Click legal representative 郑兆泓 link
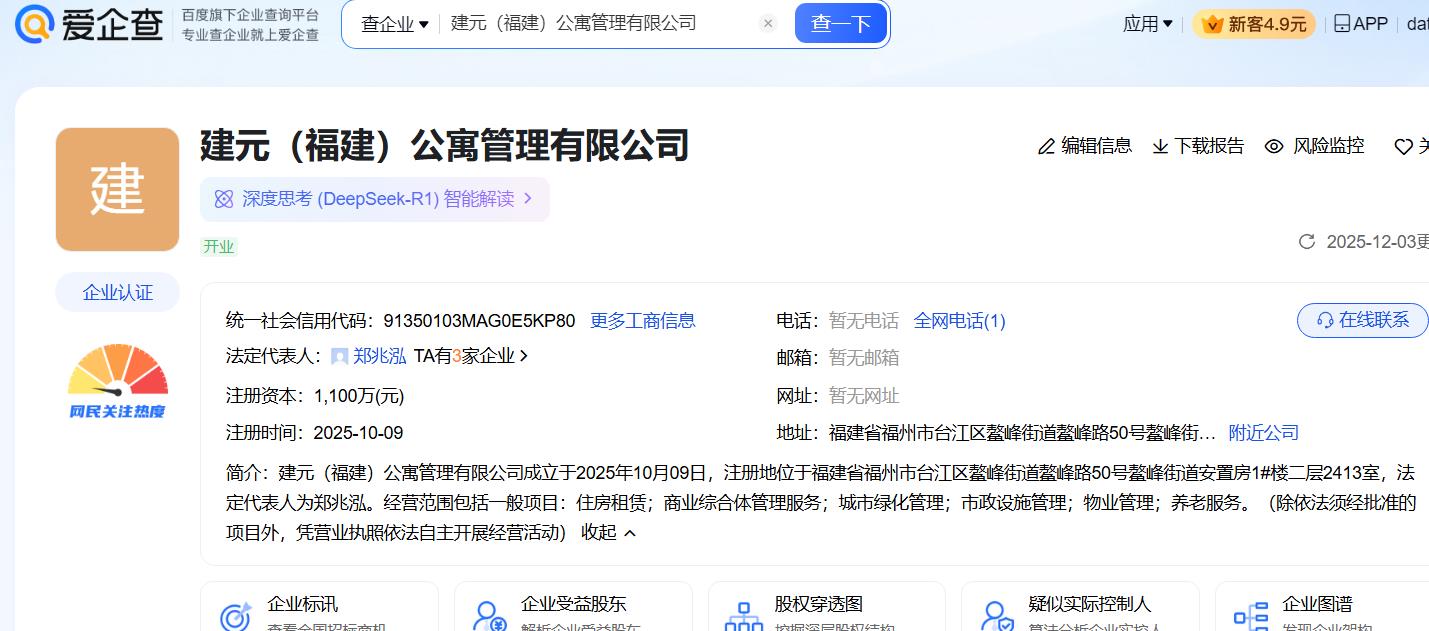1429x631 pixels. point(379,356)
